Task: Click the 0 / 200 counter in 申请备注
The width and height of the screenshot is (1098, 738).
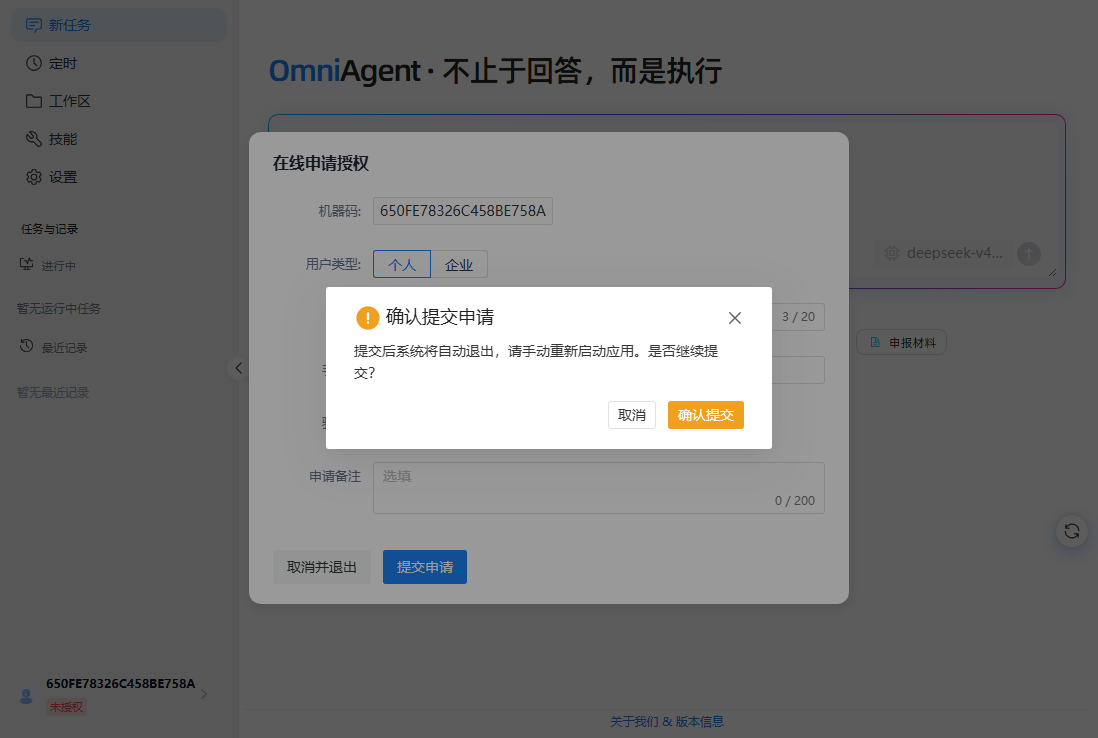Action: click(795, 501)
